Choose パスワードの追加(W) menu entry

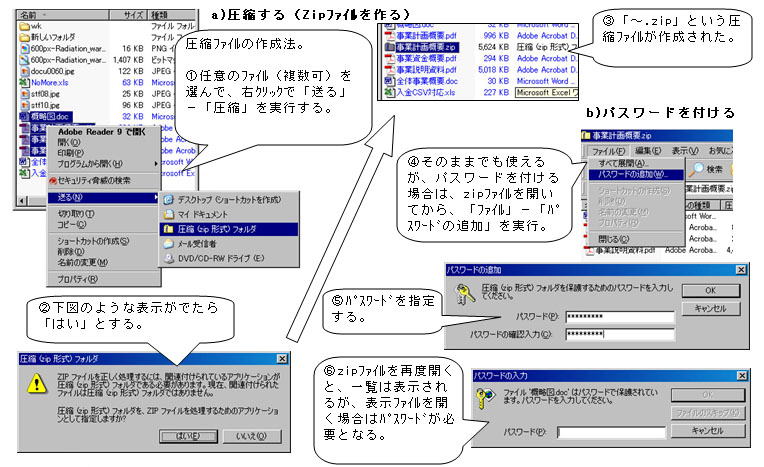click(635, 174)
